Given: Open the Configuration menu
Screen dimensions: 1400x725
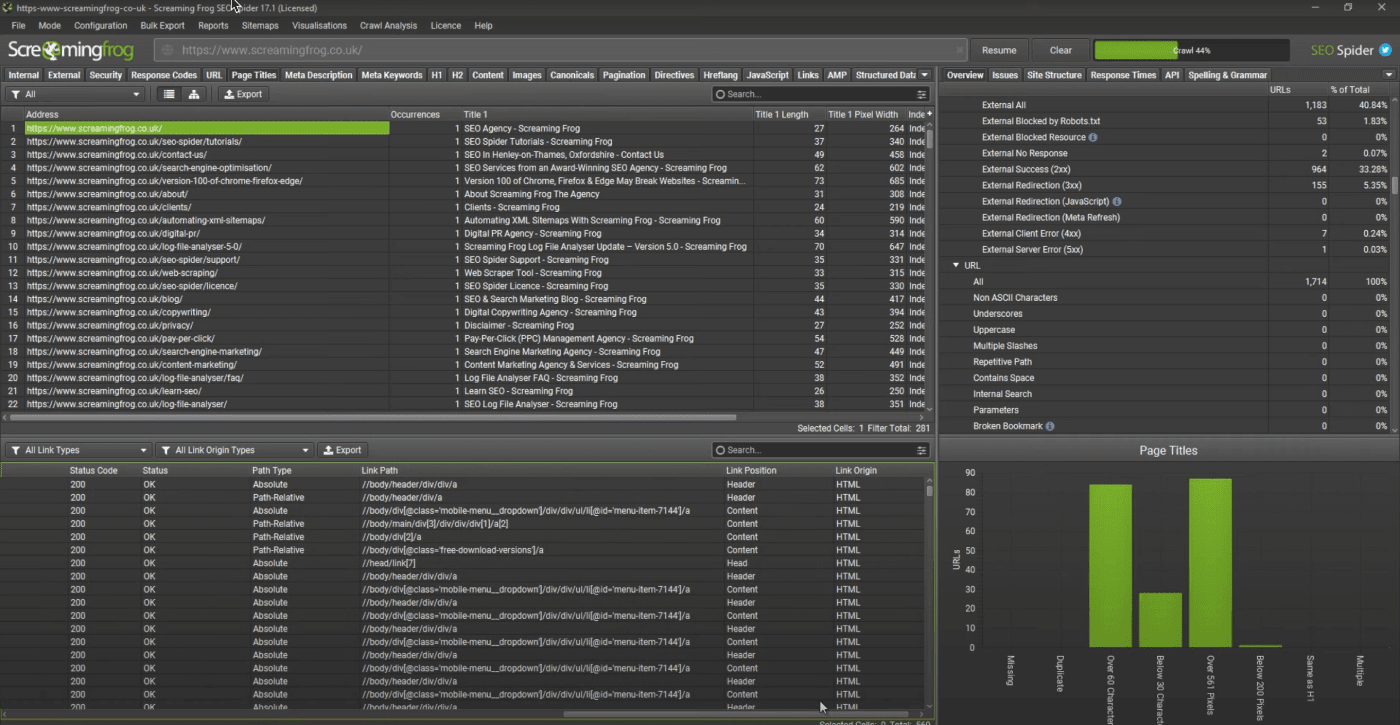Looking at the screenshot, I should (100, 25).
